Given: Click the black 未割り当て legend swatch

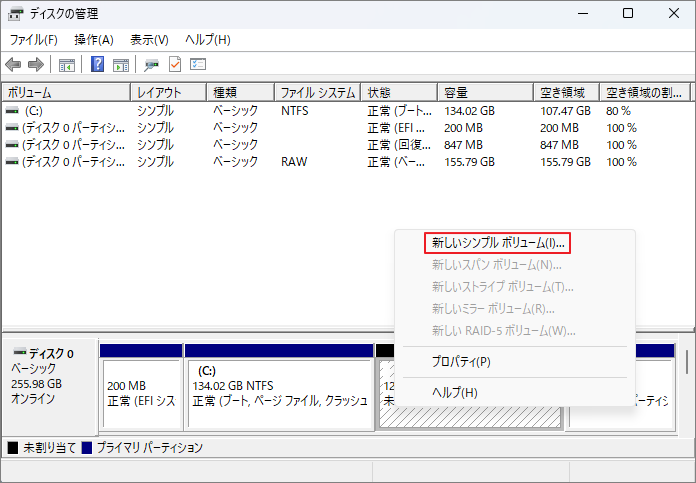Looking at the screenshot, I should coord(13,447).
